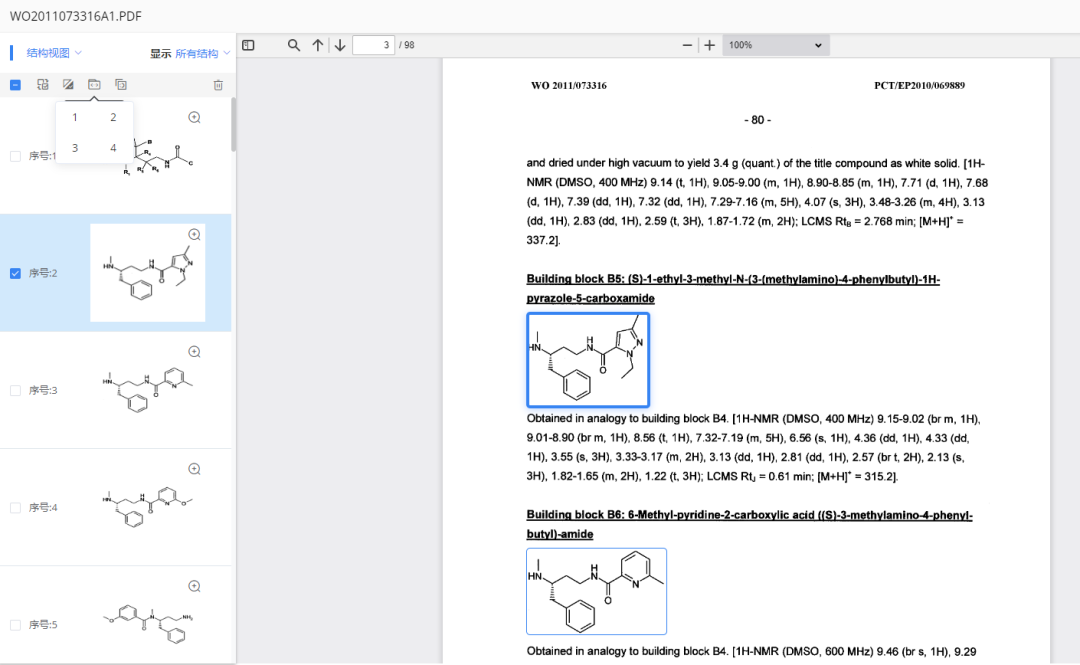Choose option 1 in the popup
This screenshot has height=665, width=1080.
click(x=75, y=117)
